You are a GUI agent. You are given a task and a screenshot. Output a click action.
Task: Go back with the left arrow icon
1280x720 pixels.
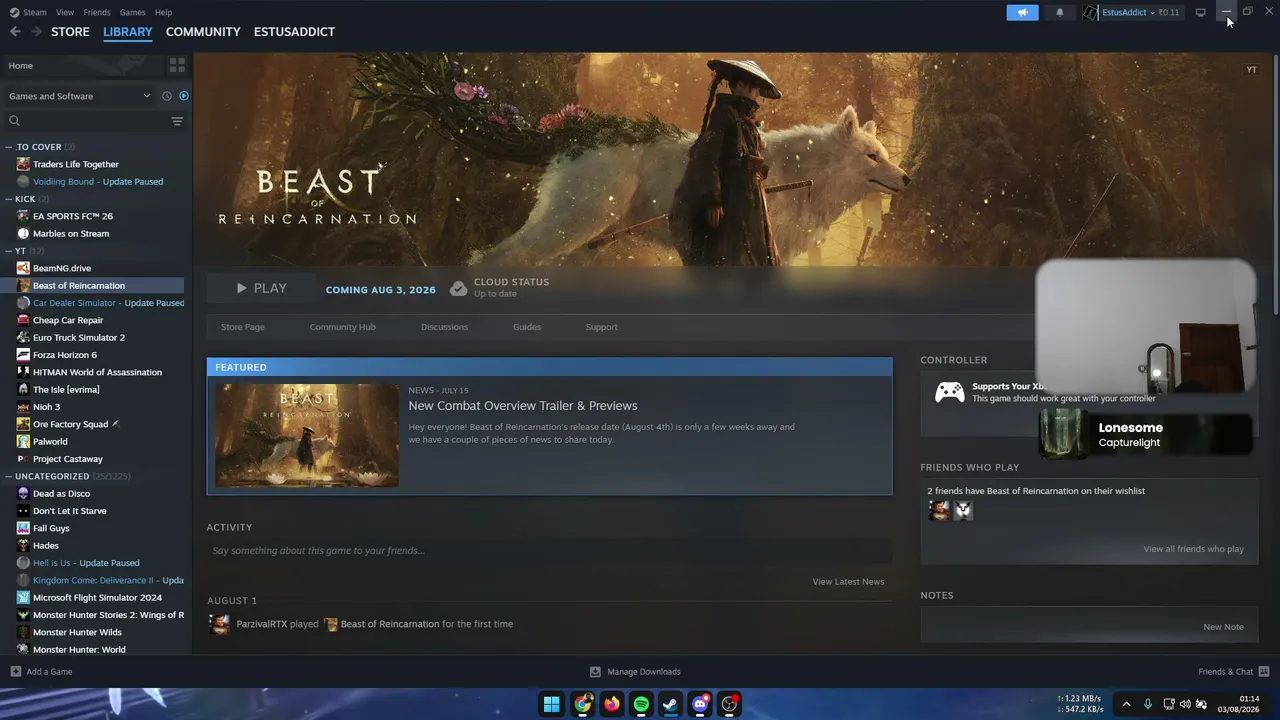point(15,32)
